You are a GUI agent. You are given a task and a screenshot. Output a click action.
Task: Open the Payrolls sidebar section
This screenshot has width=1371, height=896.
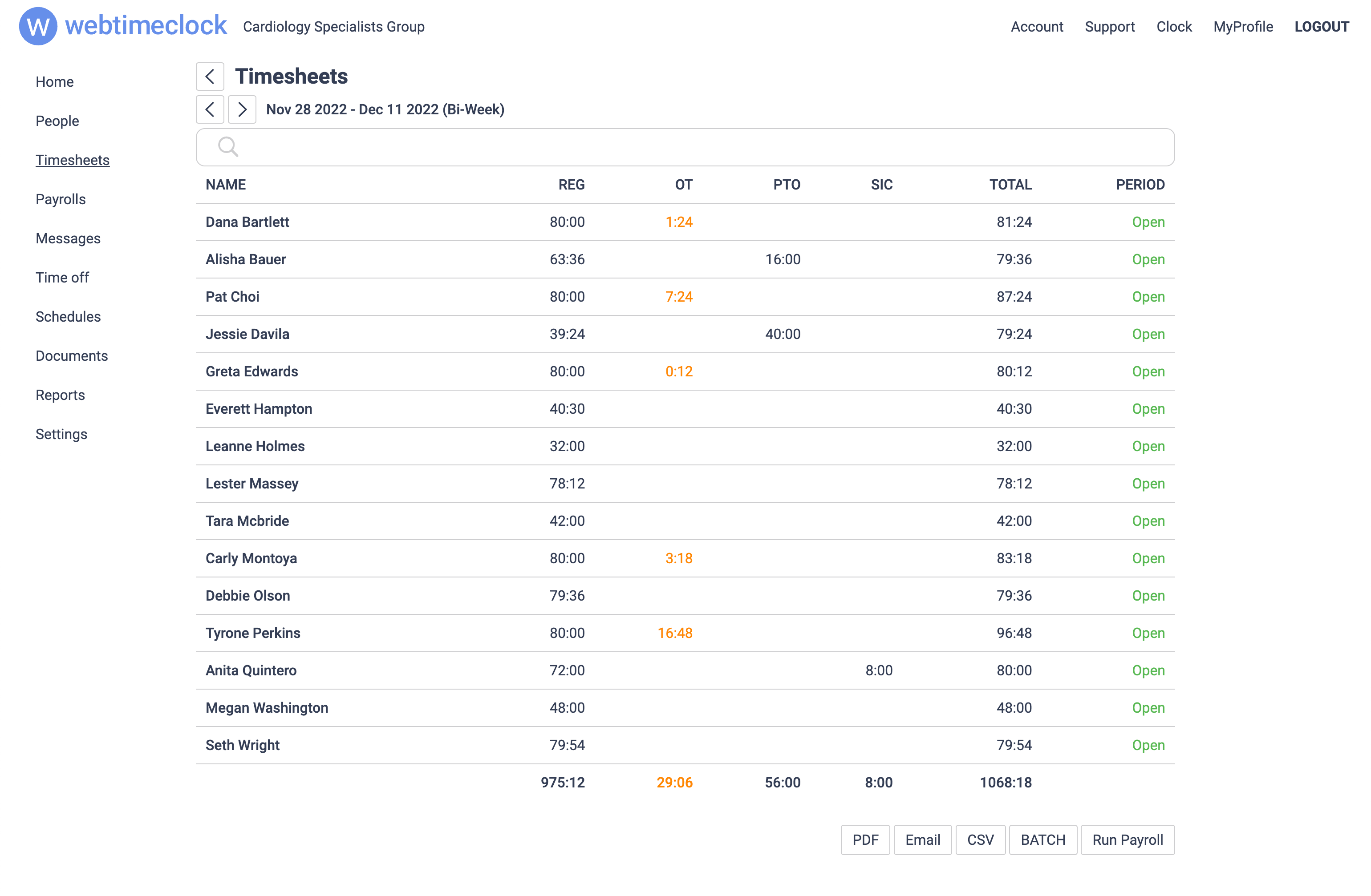click(60, 199)
